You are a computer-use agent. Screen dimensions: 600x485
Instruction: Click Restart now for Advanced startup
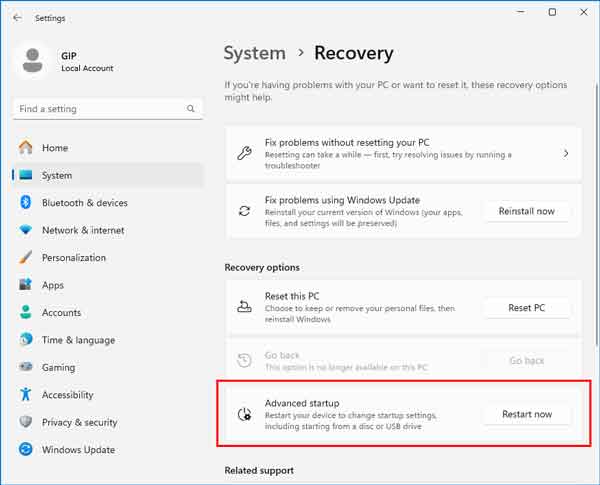tap(527, 414)
